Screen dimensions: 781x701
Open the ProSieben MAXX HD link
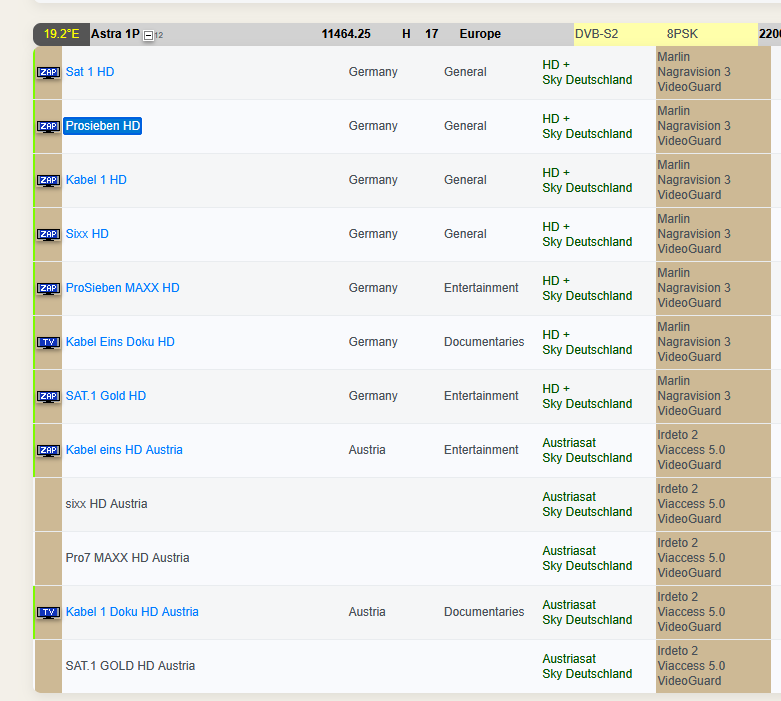tap(123, 288)
